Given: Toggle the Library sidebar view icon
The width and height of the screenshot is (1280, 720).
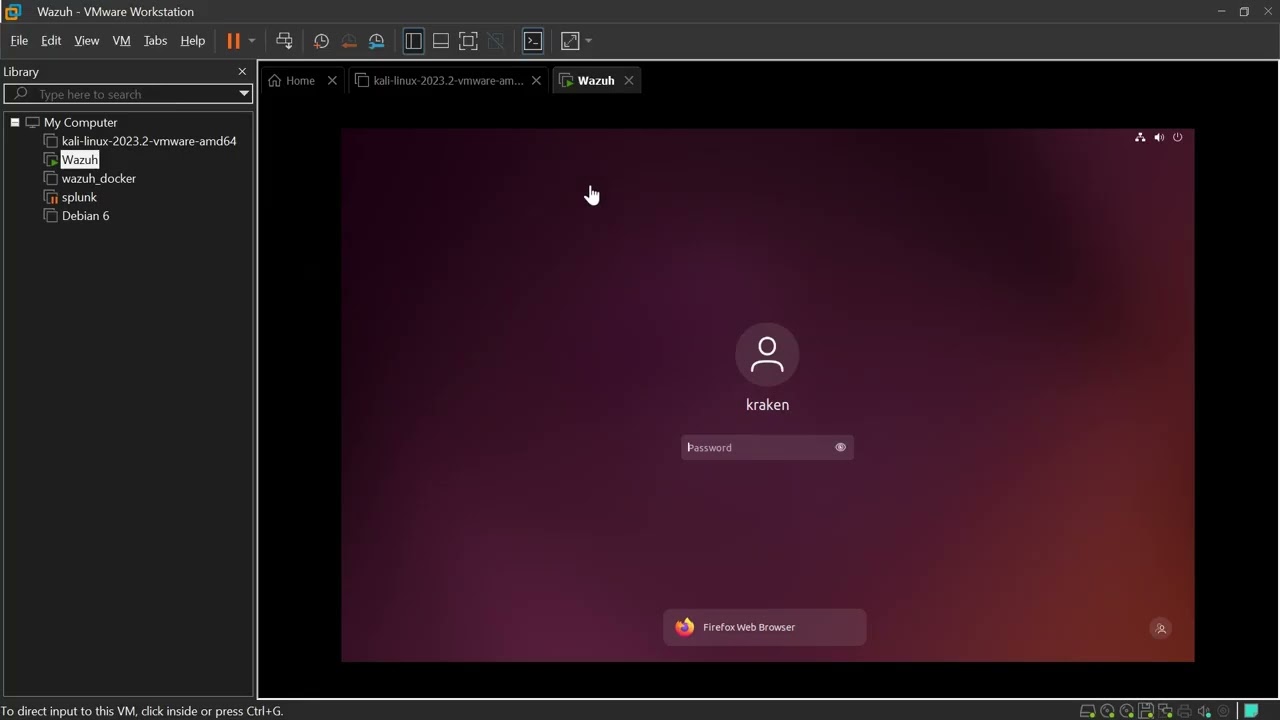Looking at the screenshot, I should [x=413, y=41].
